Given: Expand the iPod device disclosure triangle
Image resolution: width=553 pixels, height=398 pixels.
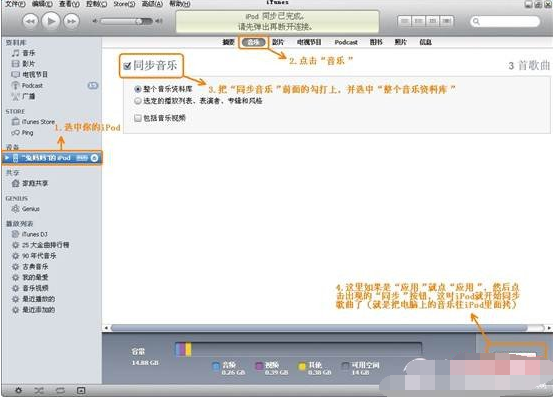Looking at the screenshot, I should pyautogui.click(x=7, y=158).
